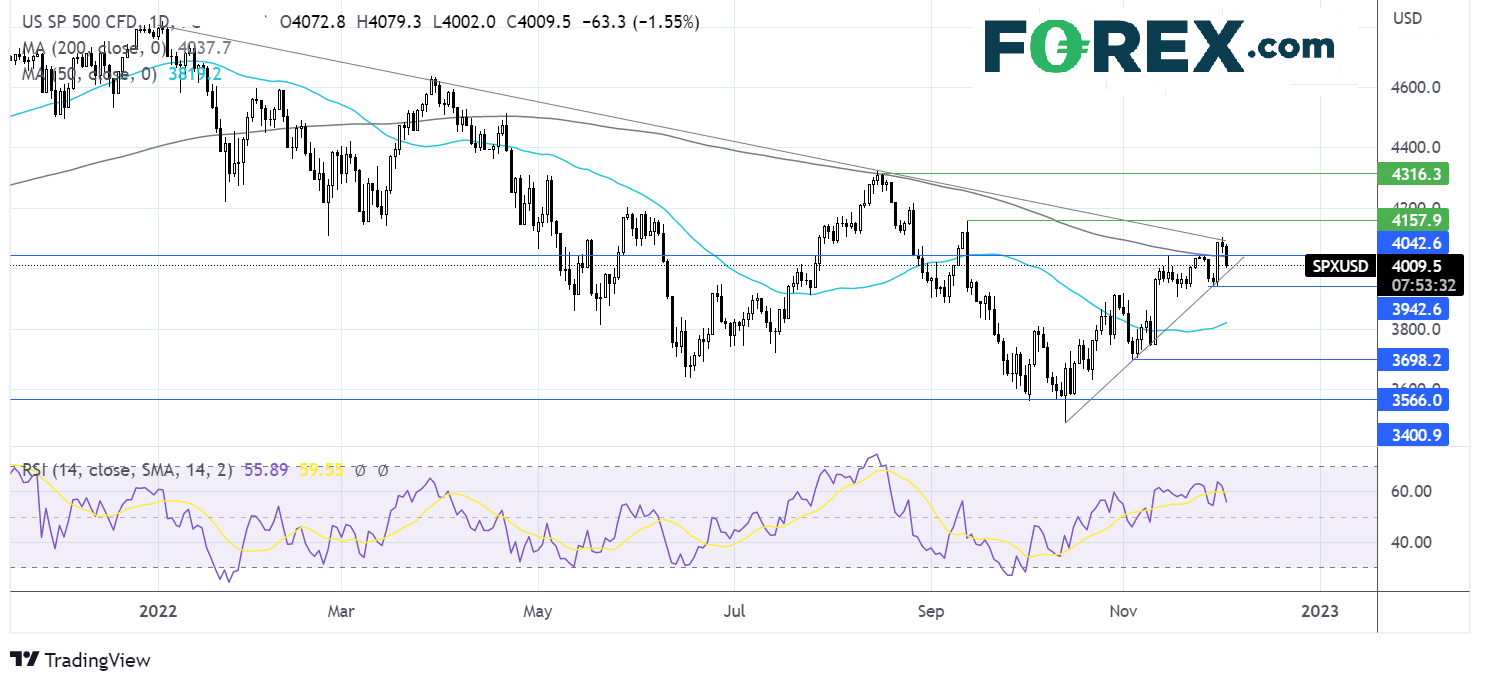The width and height of the screenshot is (1485, 684).
Task: Click the Sep time axis label
Action: (x=931, y=609)
